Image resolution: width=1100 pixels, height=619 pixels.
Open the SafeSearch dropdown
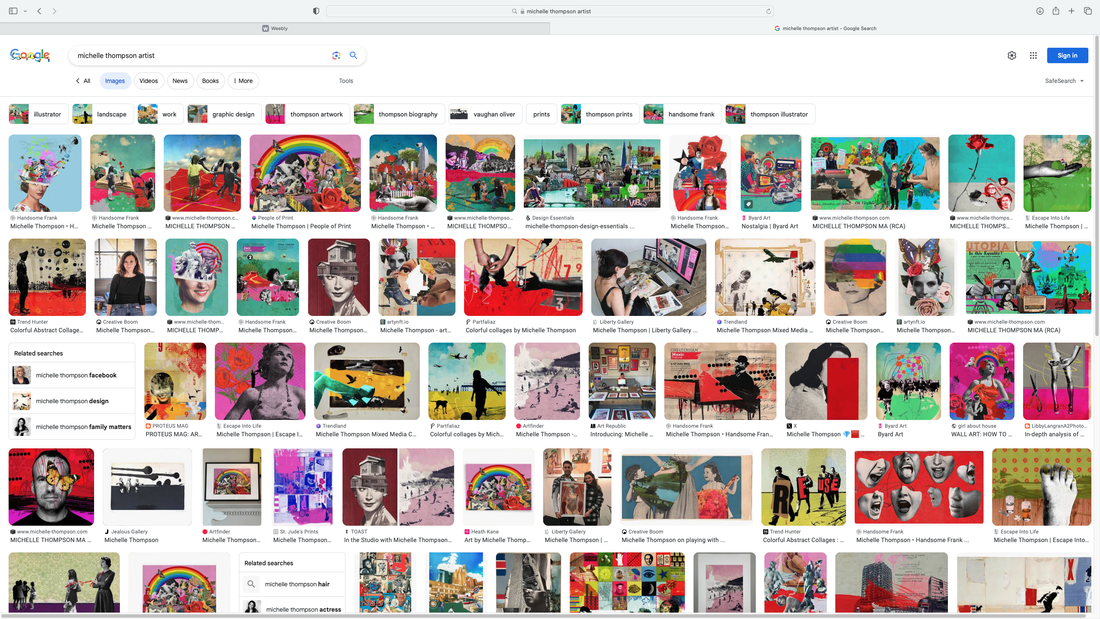[x=1064, y=81]
